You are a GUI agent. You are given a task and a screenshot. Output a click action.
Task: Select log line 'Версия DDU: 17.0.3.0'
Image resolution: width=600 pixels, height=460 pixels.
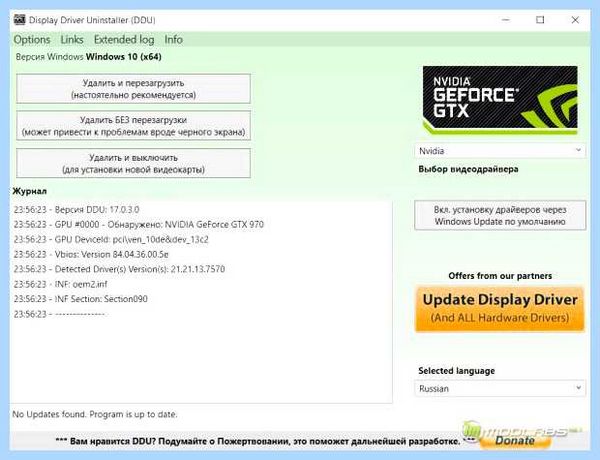77,209
